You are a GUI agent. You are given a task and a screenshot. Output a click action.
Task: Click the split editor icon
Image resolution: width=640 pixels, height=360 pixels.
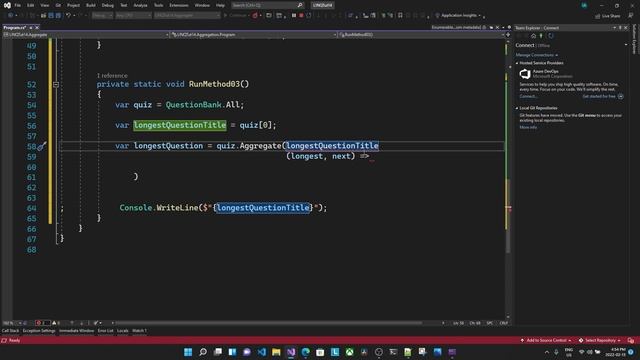coord(508,35)
